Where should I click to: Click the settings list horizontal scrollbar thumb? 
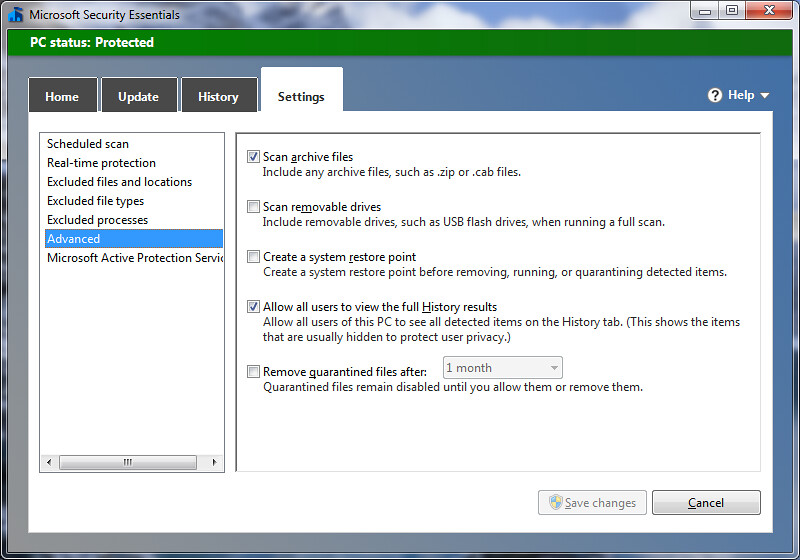pyautogui.click(x=128, y=463)
